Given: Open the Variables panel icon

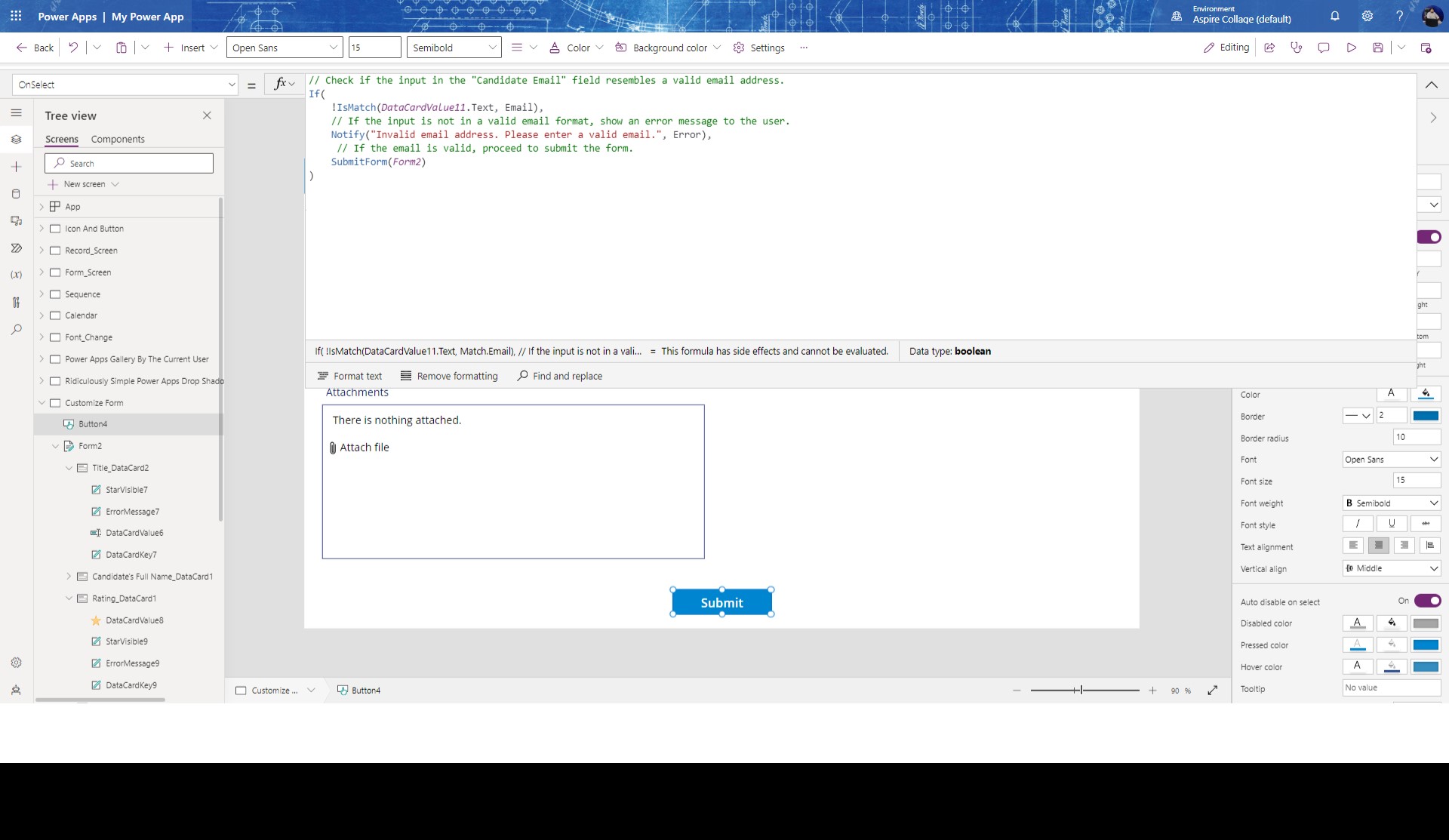Looking at the screenshot, I should point(16,275).
